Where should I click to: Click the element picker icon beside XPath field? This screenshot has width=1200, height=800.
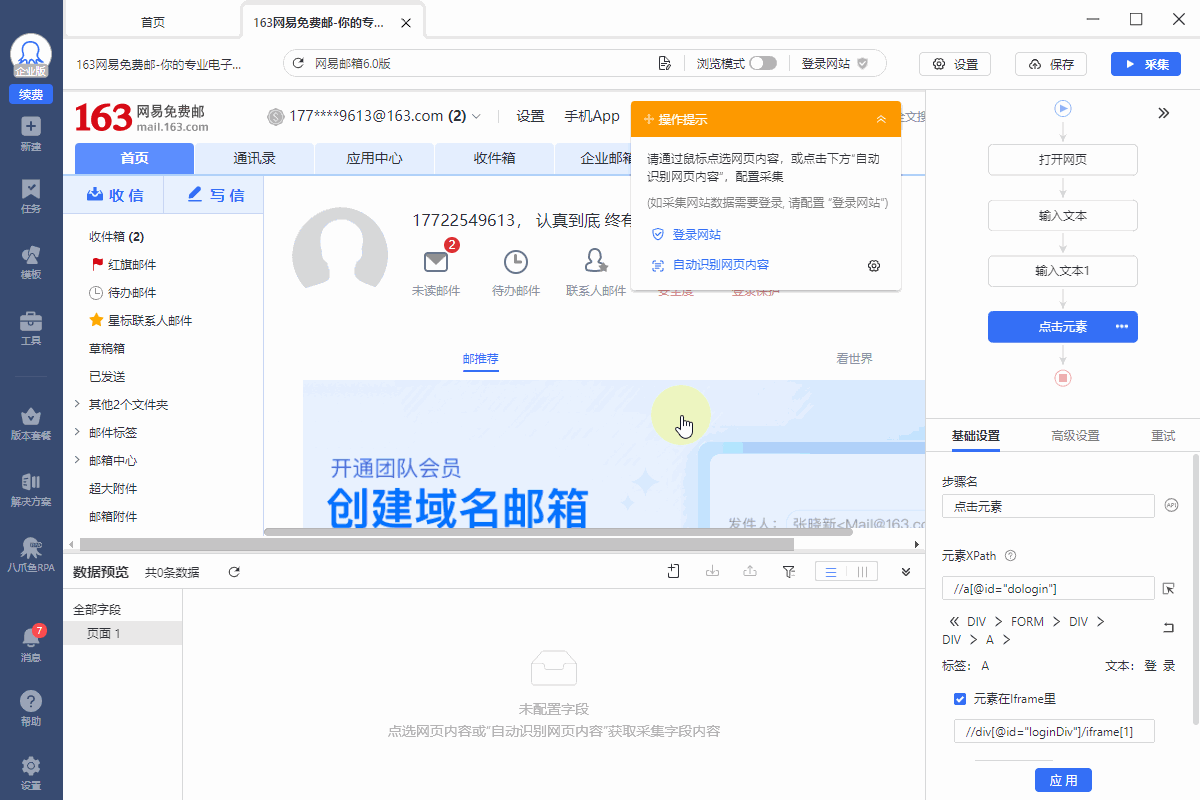pos(1168,589)
